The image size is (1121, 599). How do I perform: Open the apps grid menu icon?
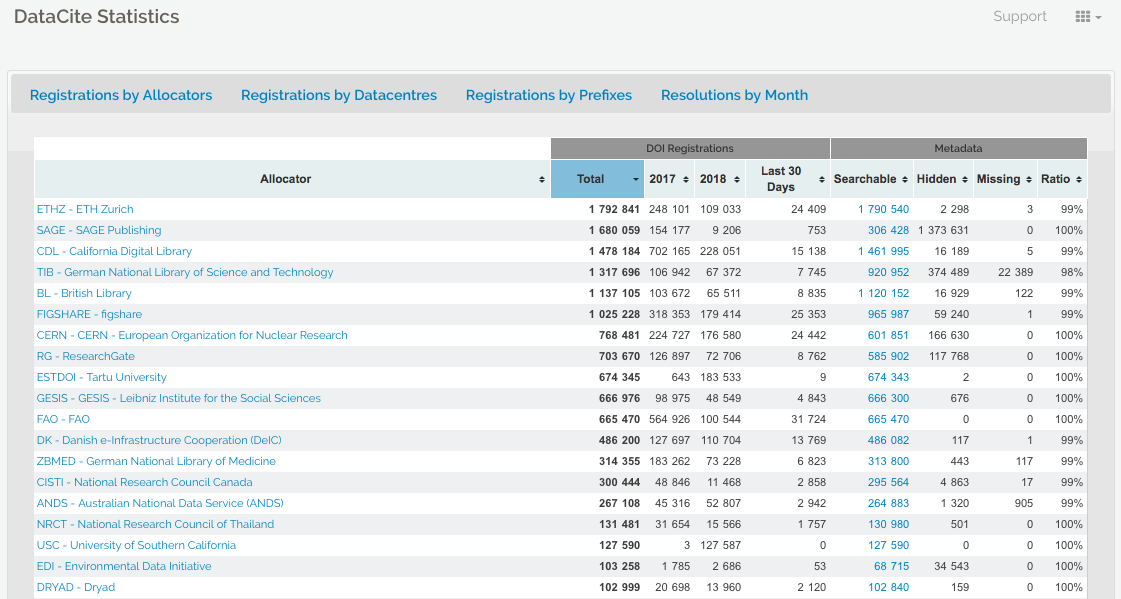click(1088, 16)
